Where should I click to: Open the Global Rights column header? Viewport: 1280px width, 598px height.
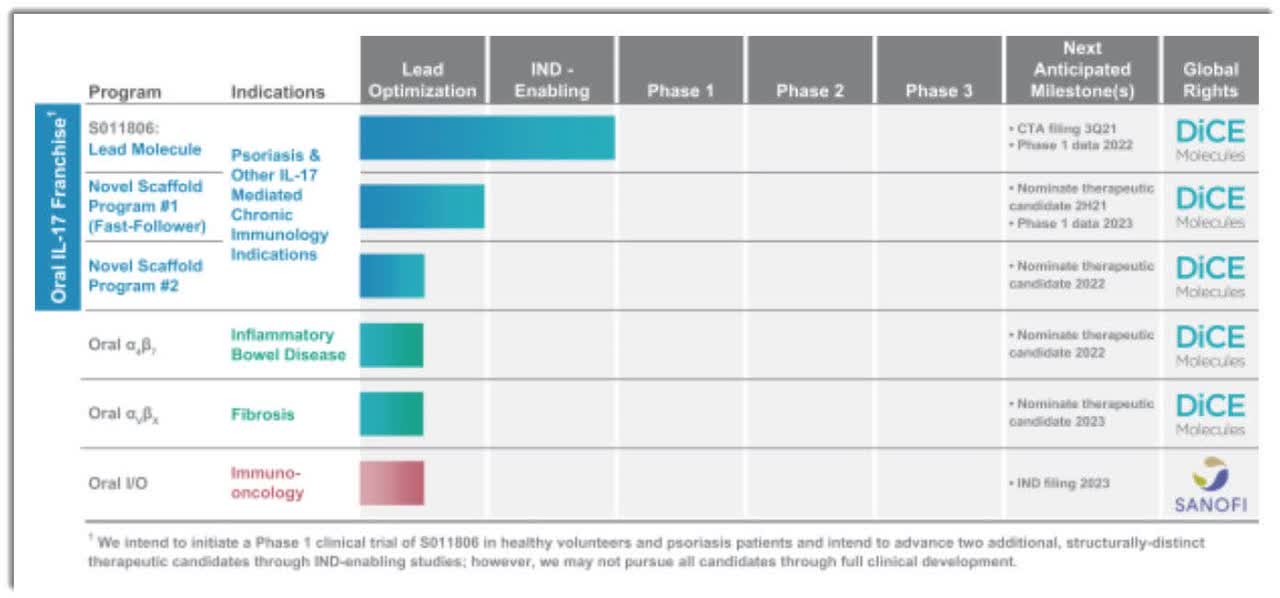[1210, 80]
